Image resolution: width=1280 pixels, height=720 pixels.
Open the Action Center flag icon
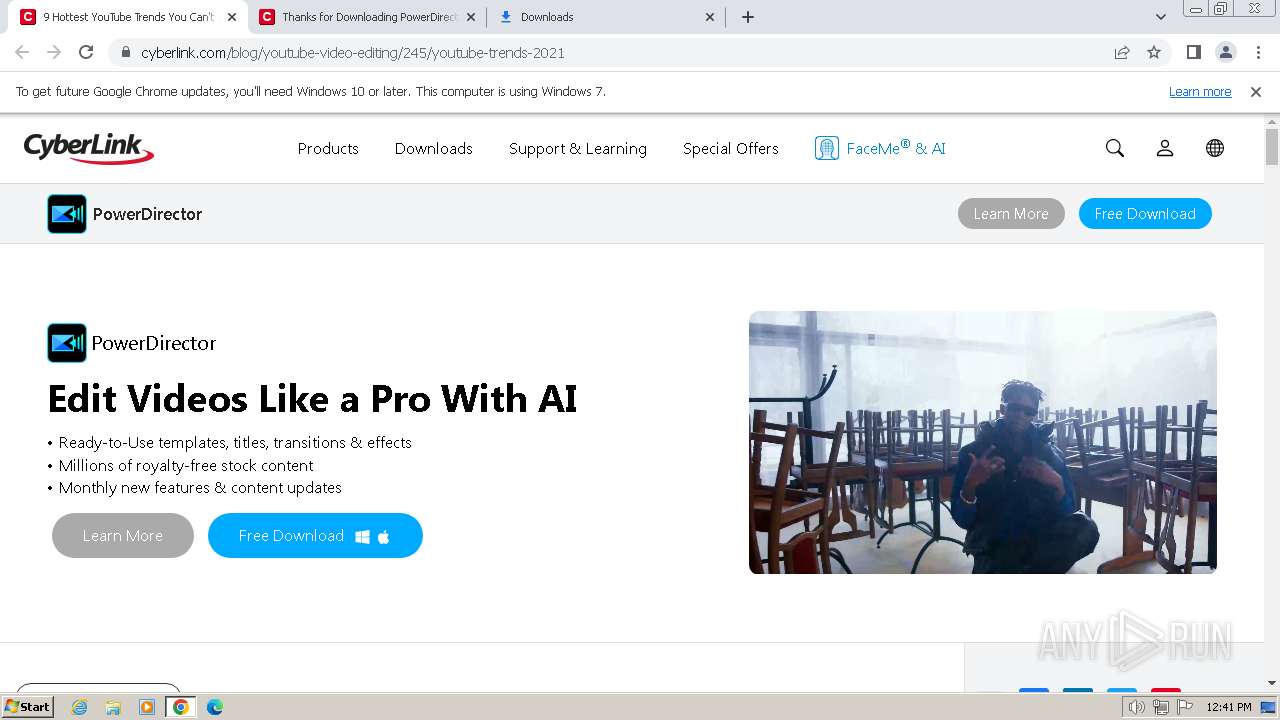click(1185, 707)
